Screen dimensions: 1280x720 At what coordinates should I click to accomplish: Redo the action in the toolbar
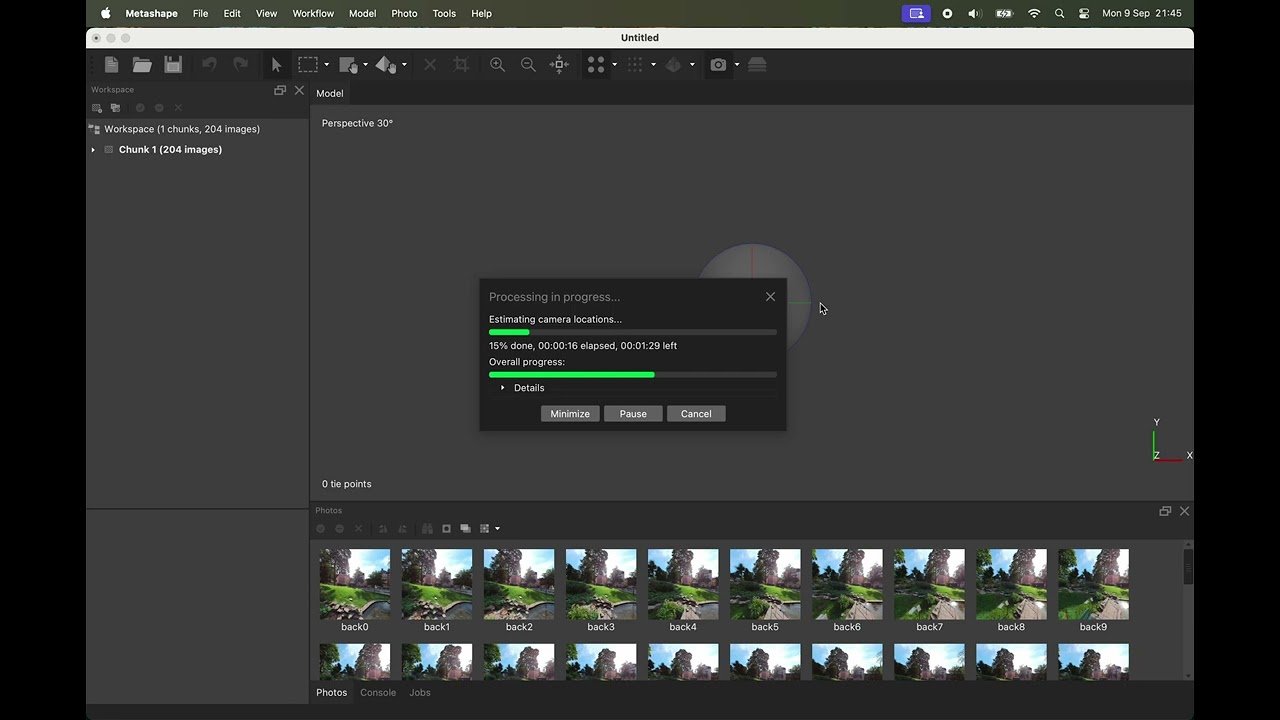(x=240, y=65)
